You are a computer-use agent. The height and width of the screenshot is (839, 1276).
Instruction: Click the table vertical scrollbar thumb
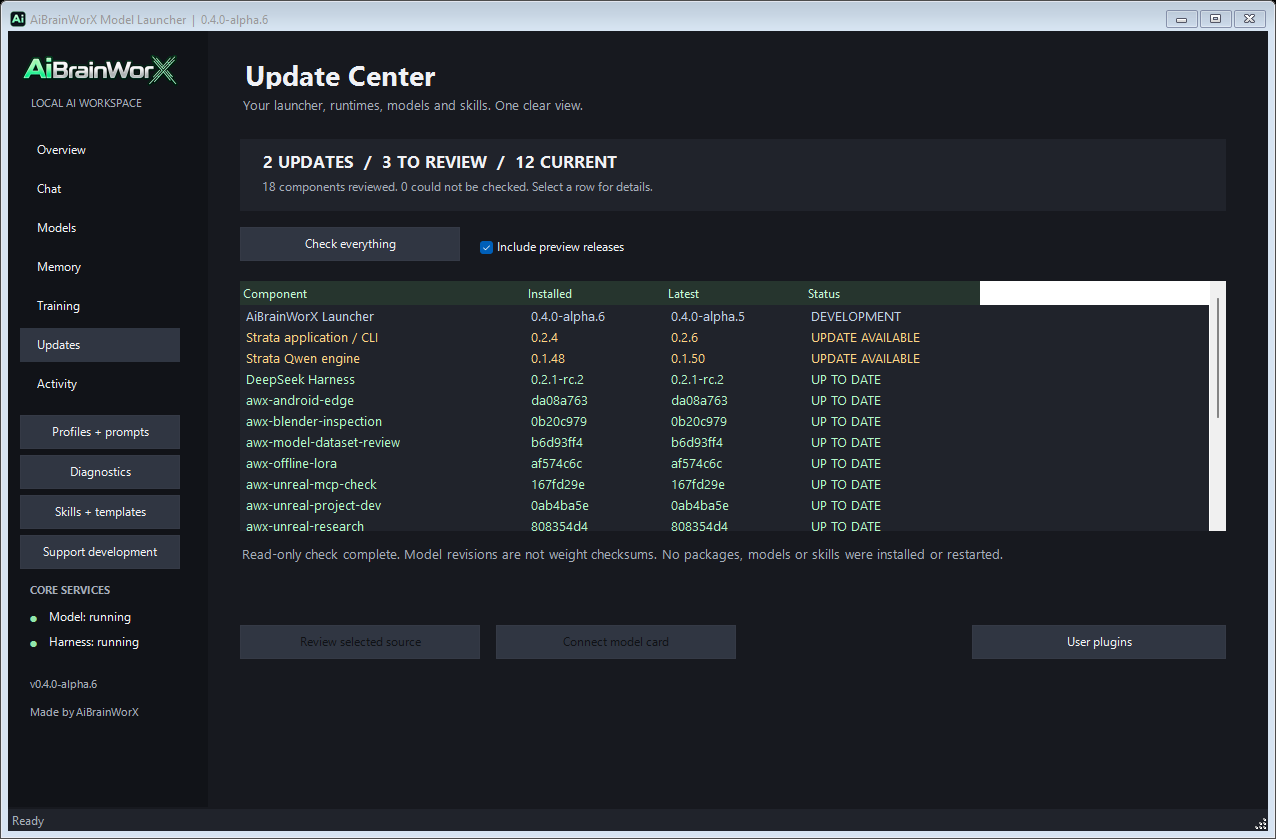pos(1217,358)
